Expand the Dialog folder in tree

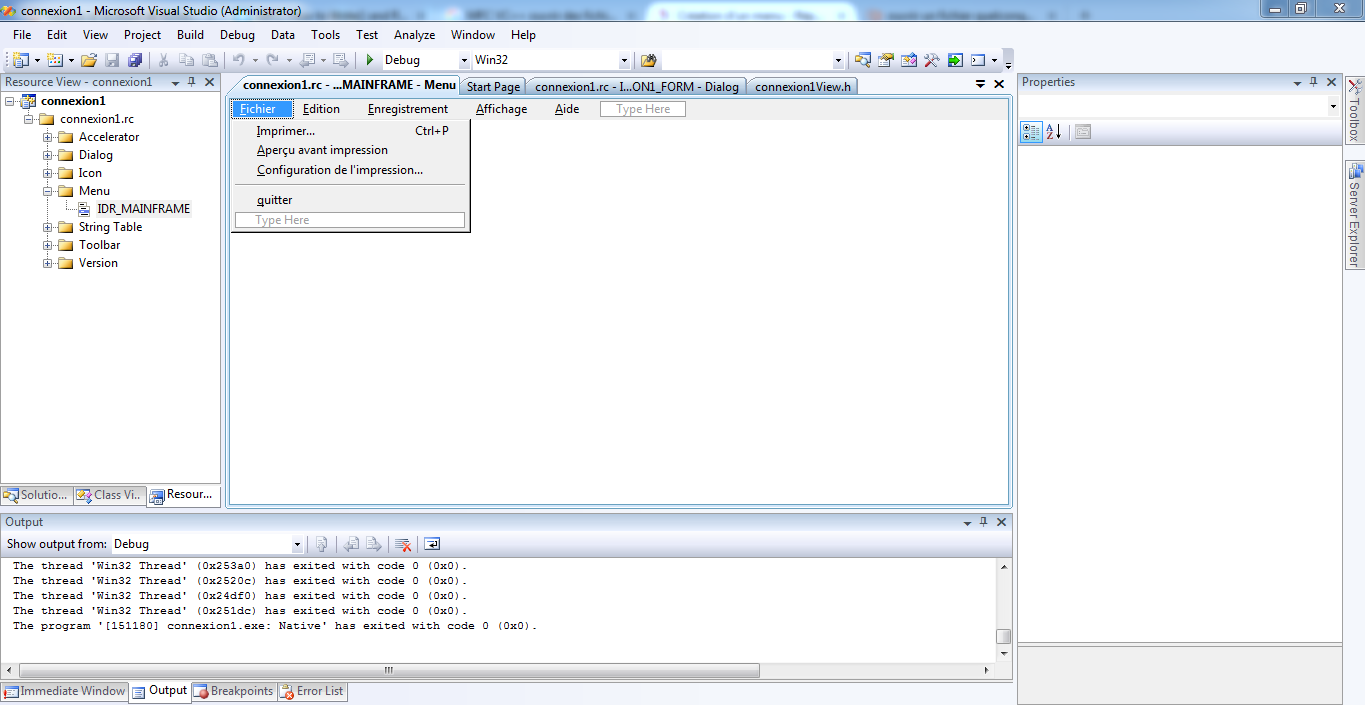(48, 155)
